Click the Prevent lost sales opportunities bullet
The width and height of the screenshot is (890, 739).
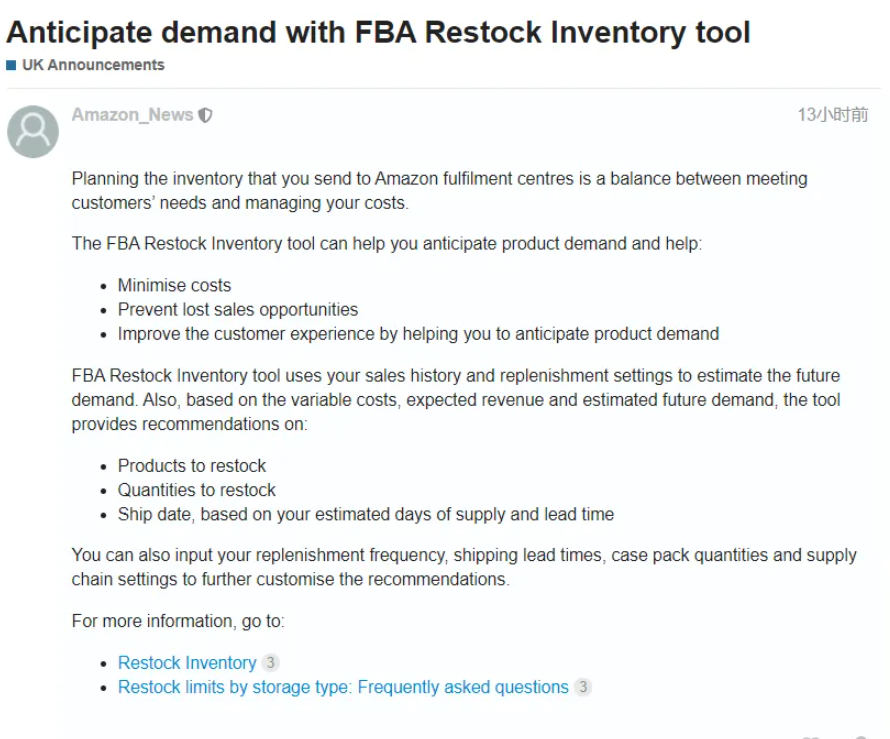tap(238, 309)
